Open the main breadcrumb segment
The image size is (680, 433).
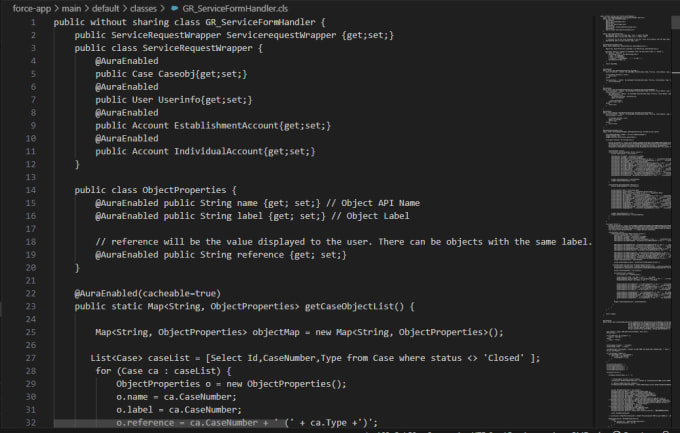point(71,8)
